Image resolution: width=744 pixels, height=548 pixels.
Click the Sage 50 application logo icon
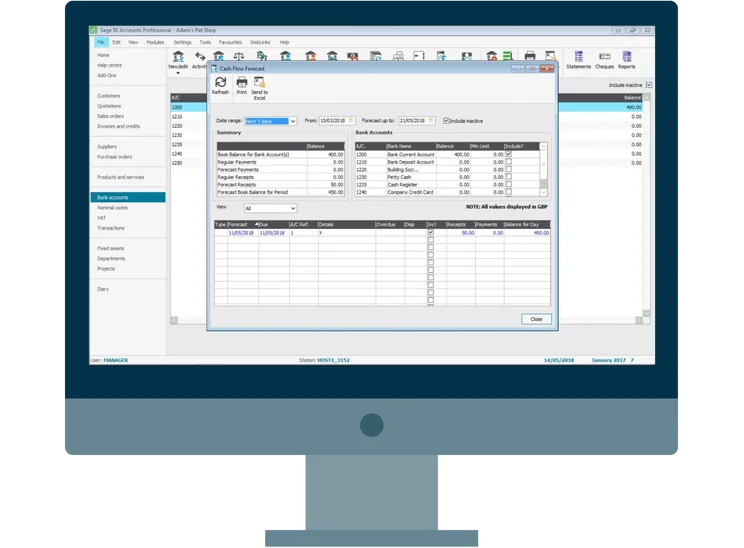pos(93,30)
